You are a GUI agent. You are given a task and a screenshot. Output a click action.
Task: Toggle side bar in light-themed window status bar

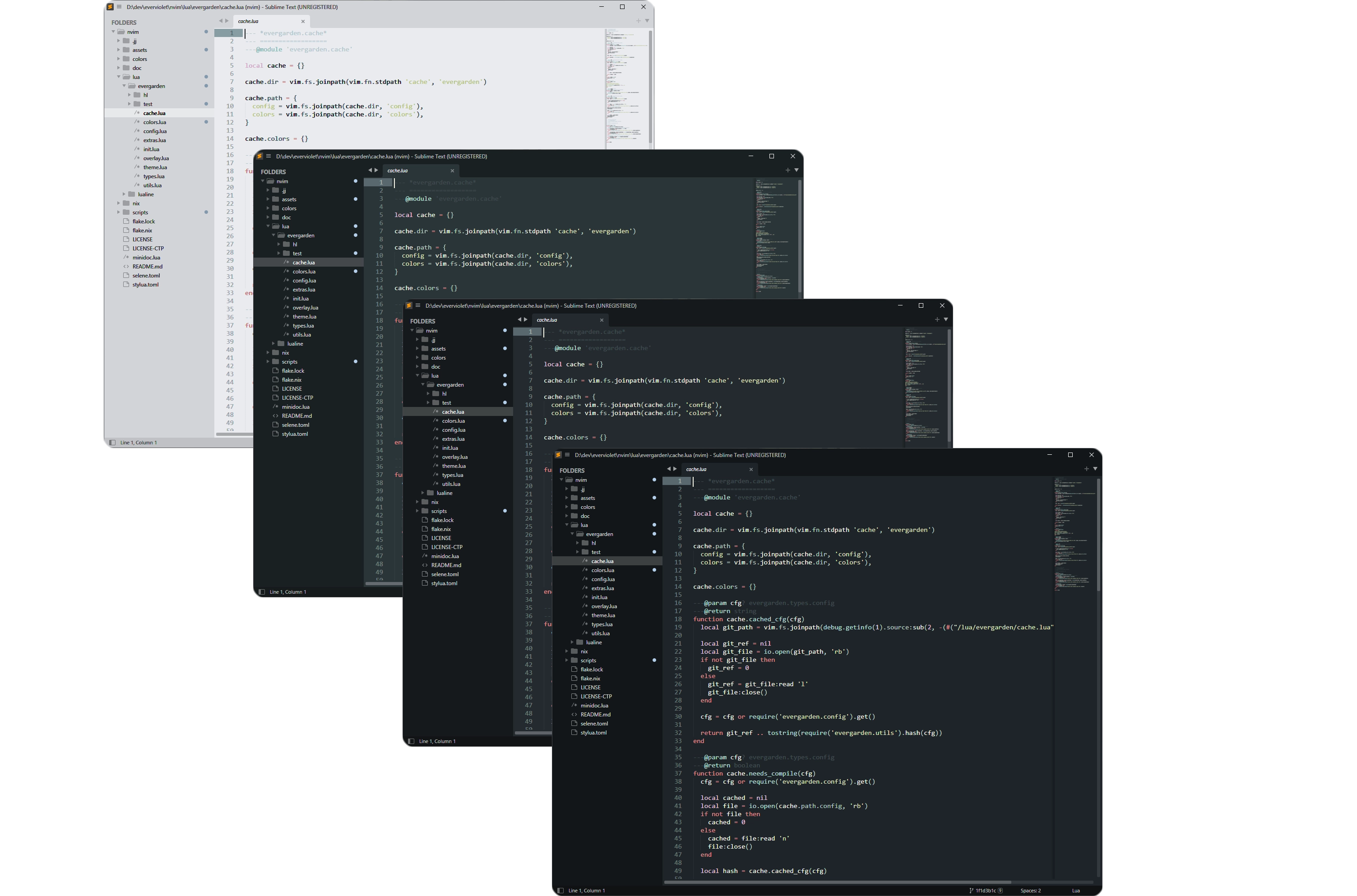tap(112, 442)
